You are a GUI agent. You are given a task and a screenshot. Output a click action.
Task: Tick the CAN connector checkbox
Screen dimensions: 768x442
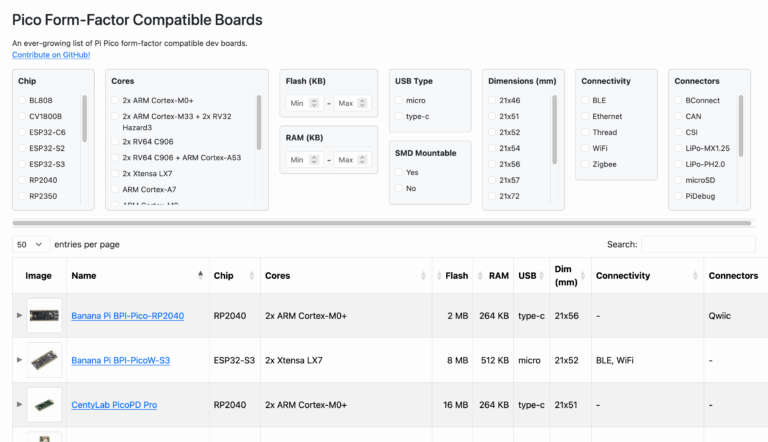(678, 116)
